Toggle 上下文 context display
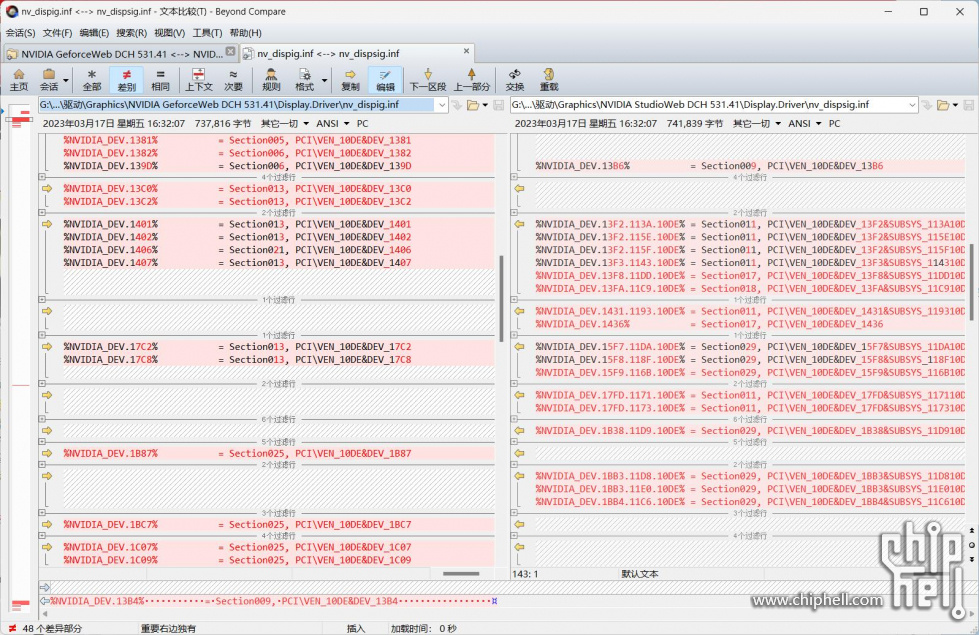 coord(199,80)
